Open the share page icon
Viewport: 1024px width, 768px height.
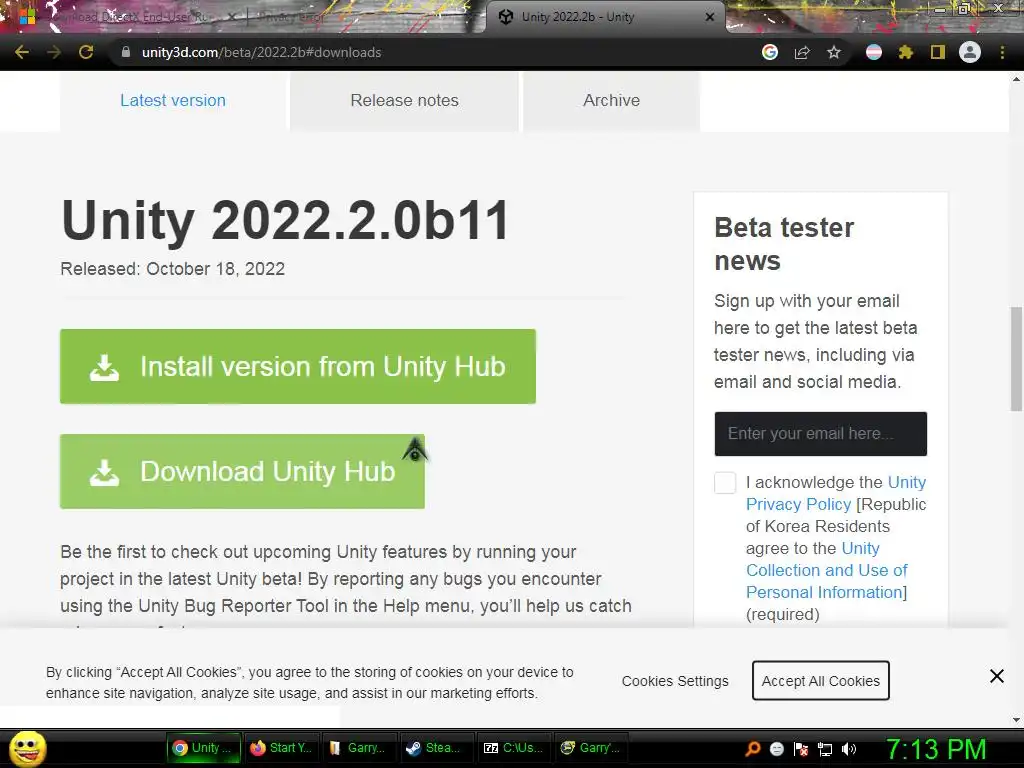pos(802,52)
